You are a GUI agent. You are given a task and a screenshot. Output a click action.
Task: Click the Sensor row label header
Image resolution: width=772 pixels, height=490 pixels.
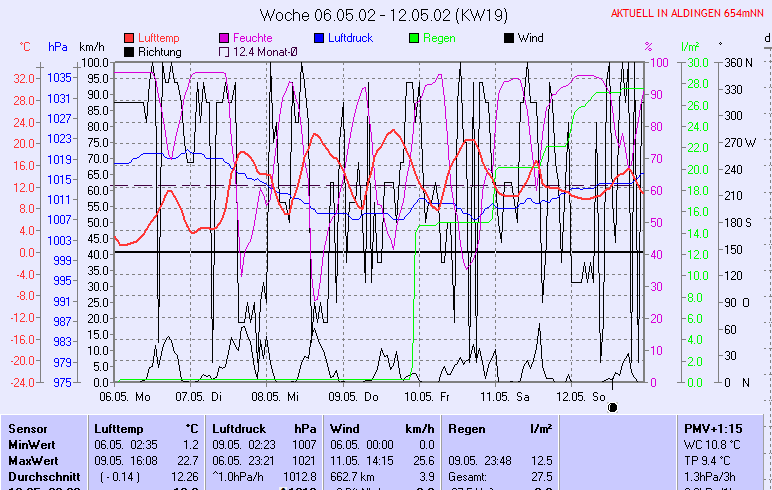[27, 428]
